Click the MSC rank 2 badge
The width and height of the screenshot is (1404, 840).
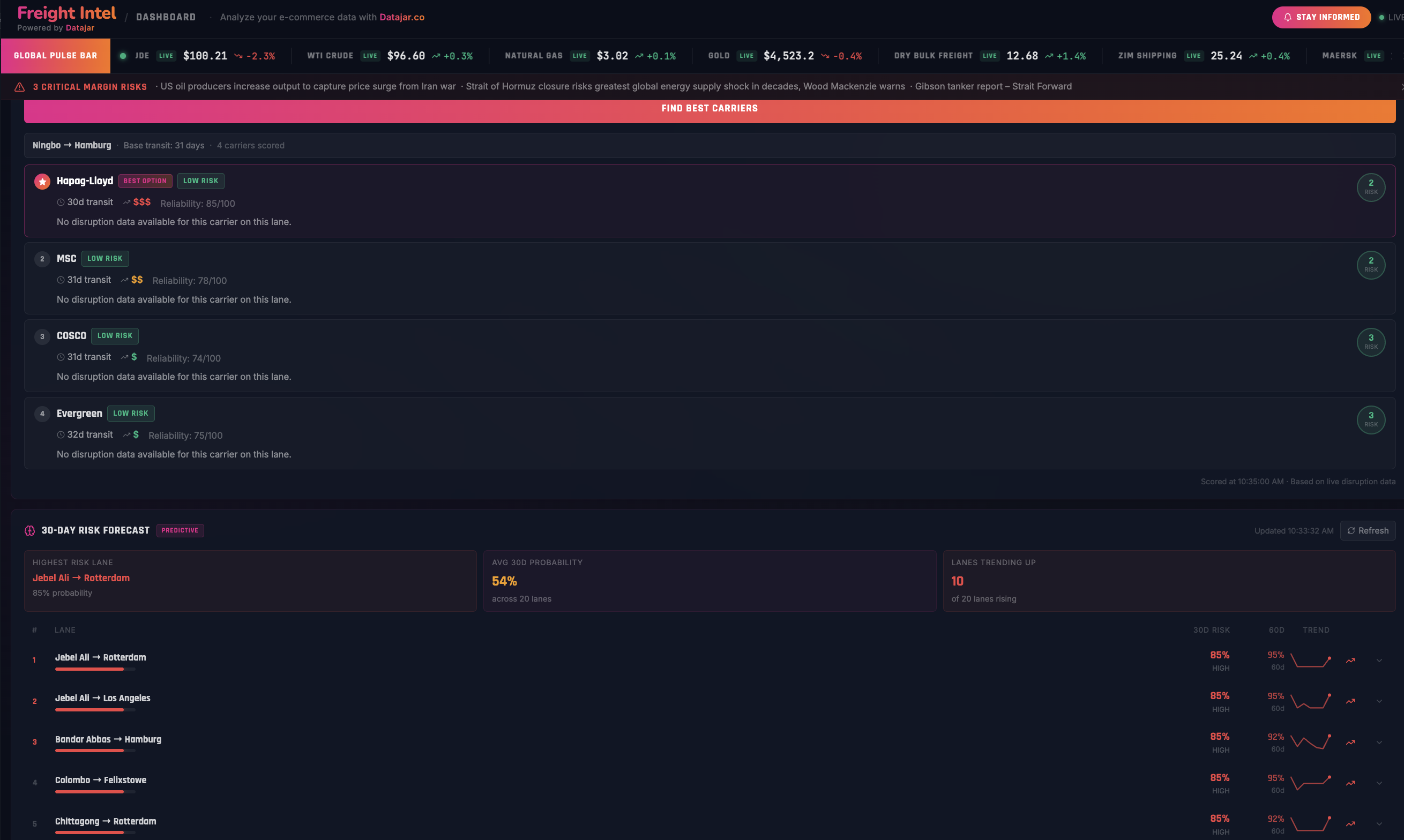(42, 259)
